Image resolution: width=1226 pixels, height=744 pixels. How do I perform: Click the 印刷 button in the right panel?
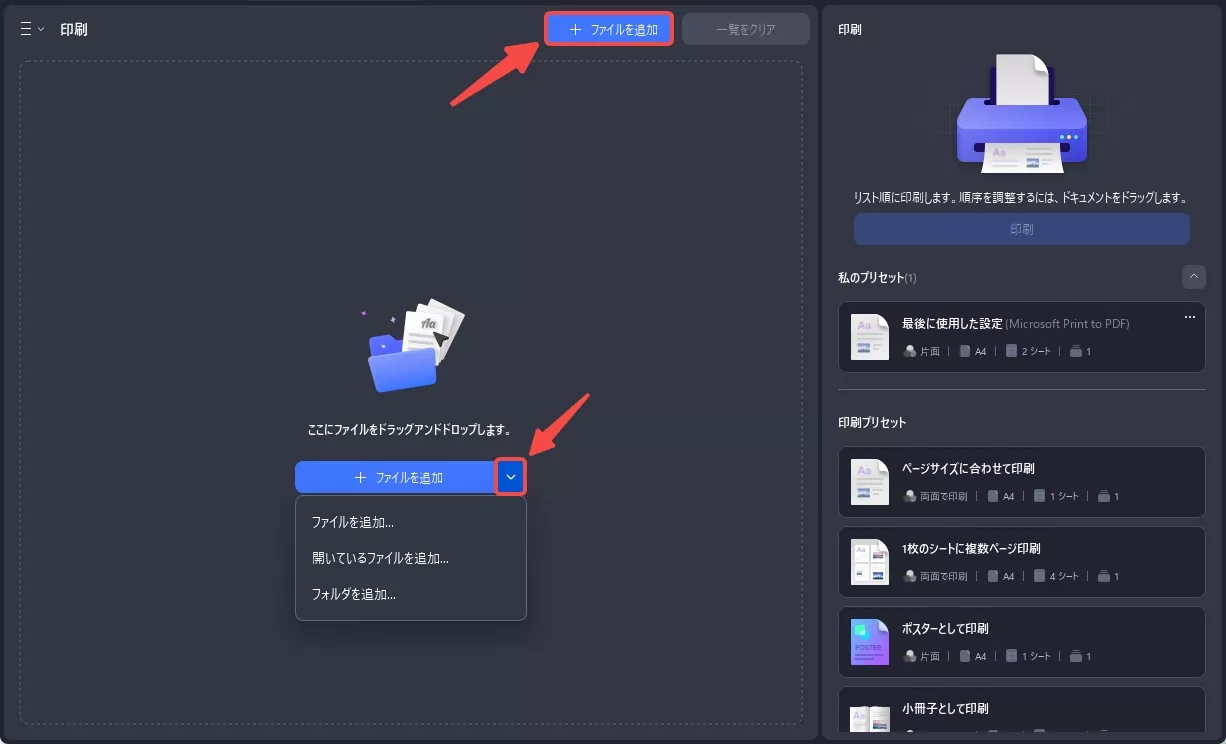tap(1021, 228)
